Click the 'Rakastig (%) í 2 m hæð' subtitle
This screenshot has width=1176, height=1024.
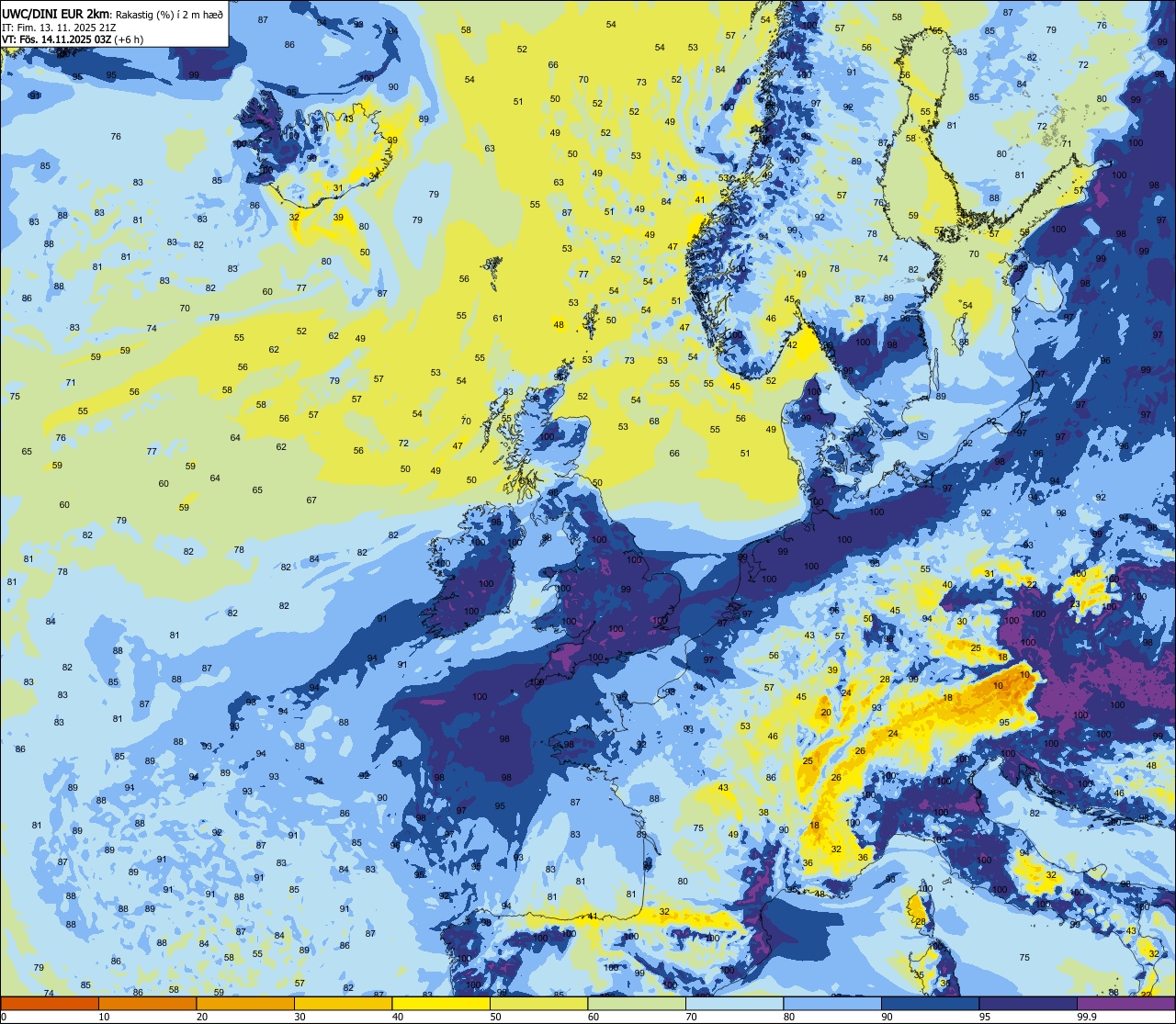(x=169, y=14)
